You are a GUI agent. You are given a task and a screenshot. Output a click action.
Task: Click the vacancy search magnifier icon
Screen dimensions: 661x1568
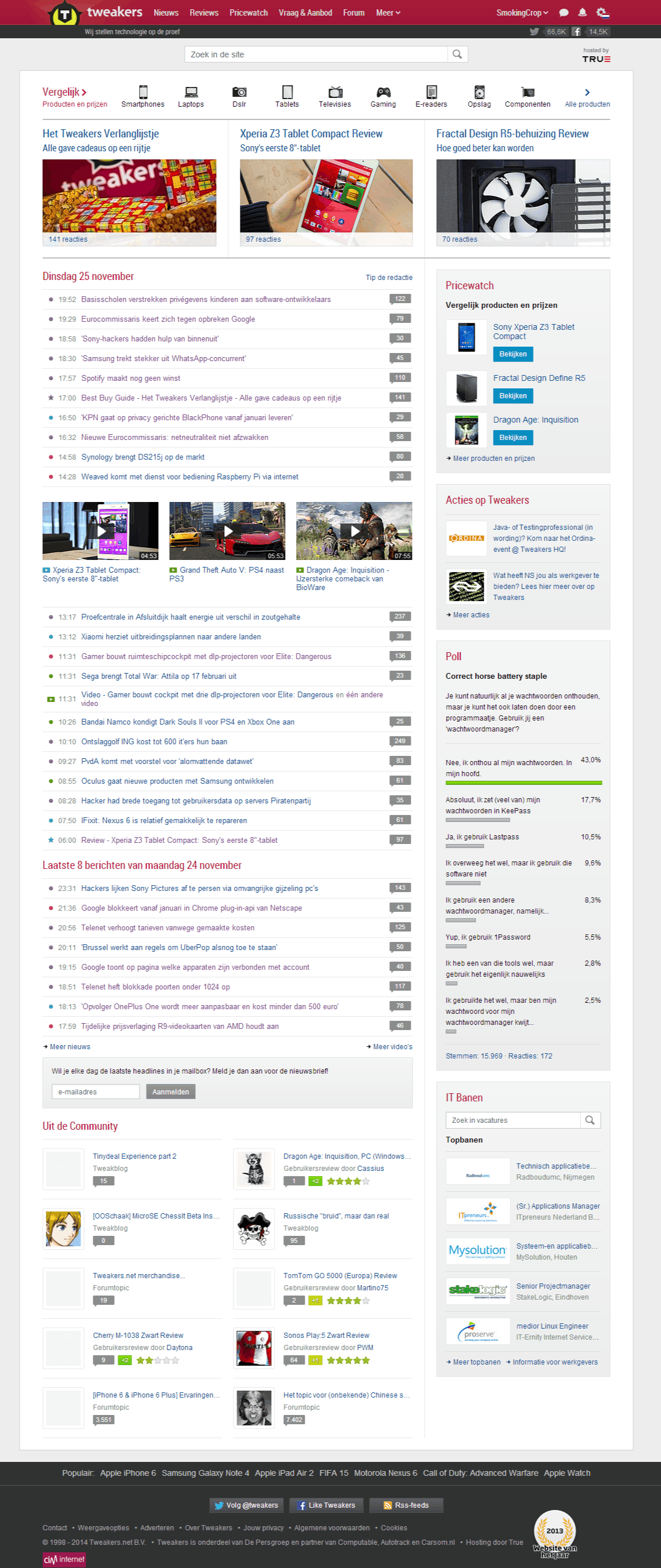click(590, 1120)
